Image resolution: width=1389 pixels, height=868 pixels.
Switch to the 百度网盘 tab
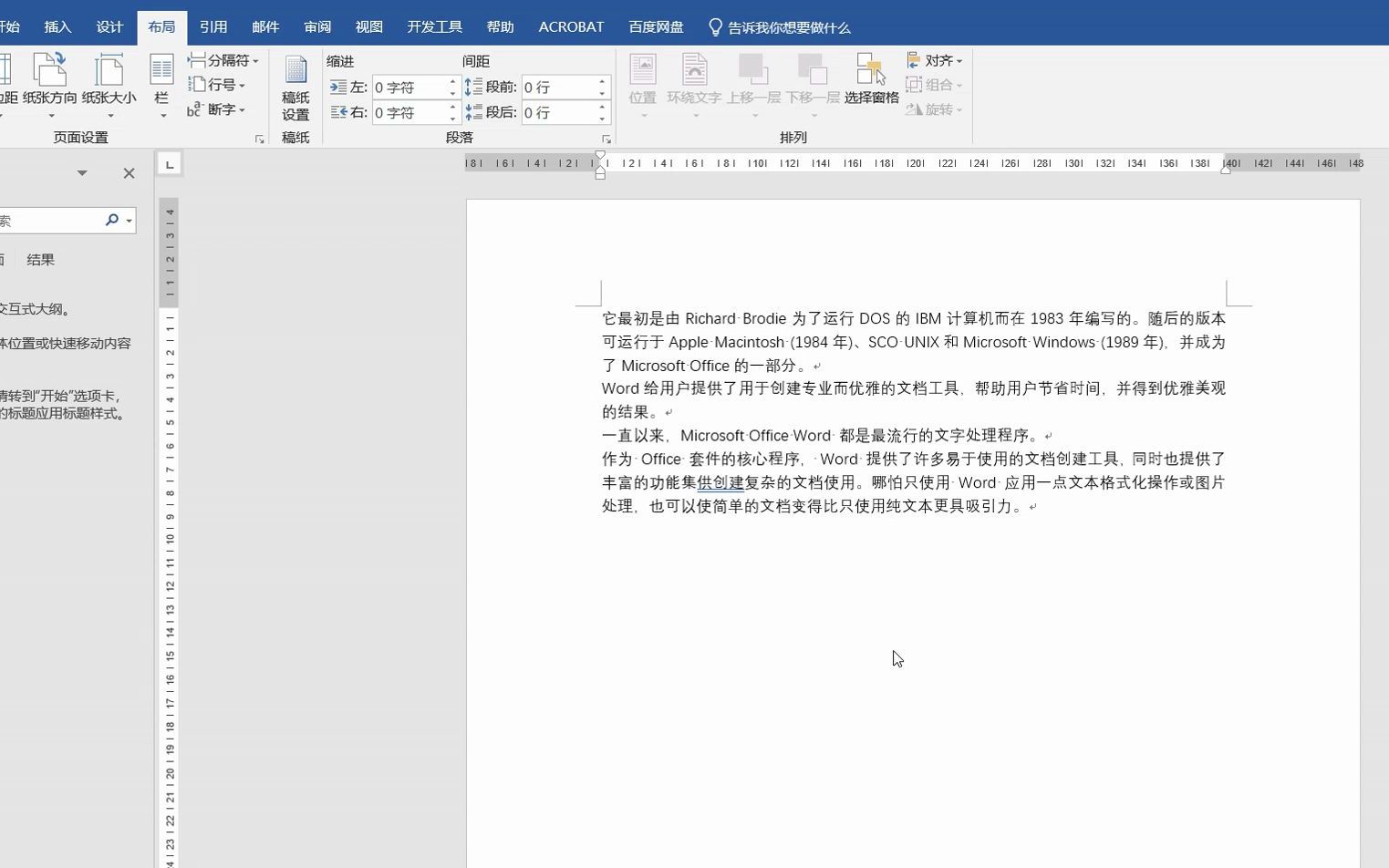657,27
